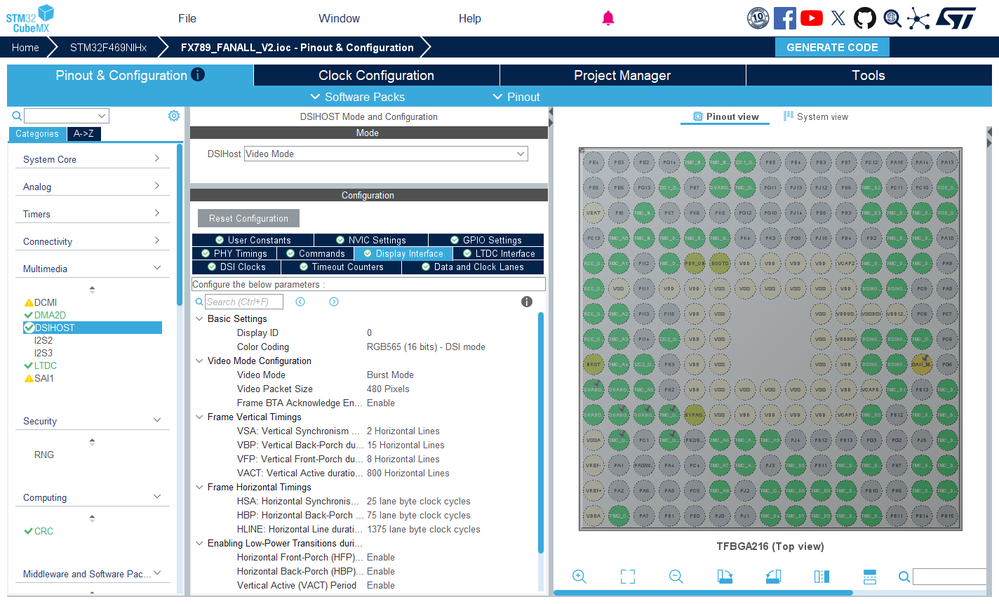Zoom out on the pinout view

pos(676,576)
